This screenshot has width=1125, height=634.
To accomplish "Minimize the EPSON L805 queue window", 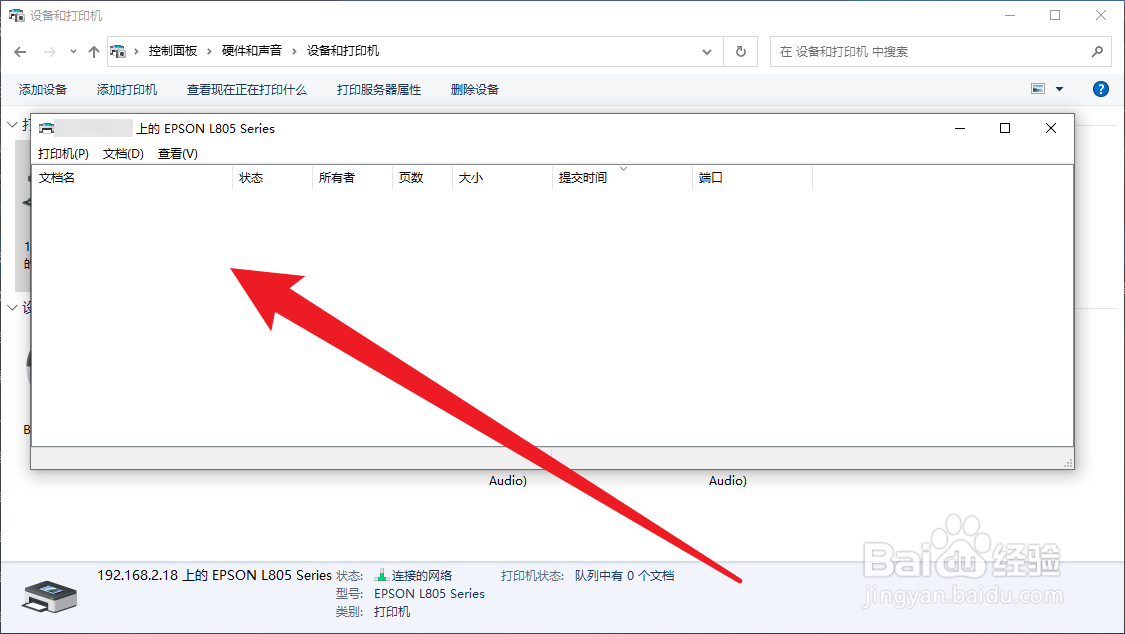I will [x=960, y=128].
